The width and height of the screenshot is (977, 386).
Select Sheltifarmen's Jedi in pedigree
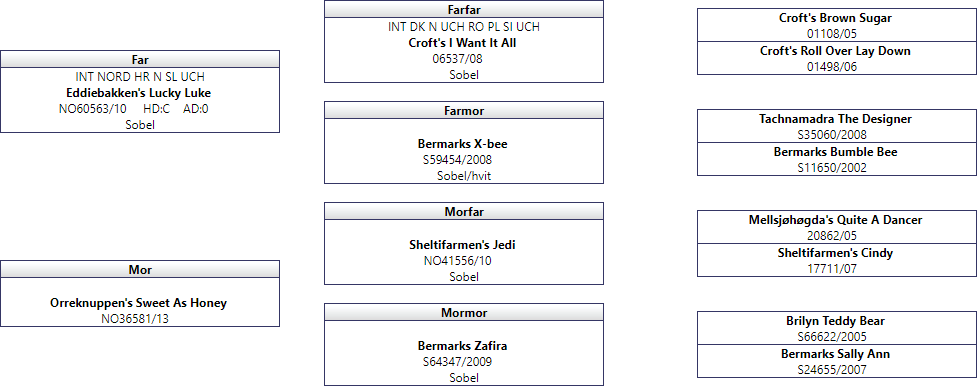pos(462,245)
